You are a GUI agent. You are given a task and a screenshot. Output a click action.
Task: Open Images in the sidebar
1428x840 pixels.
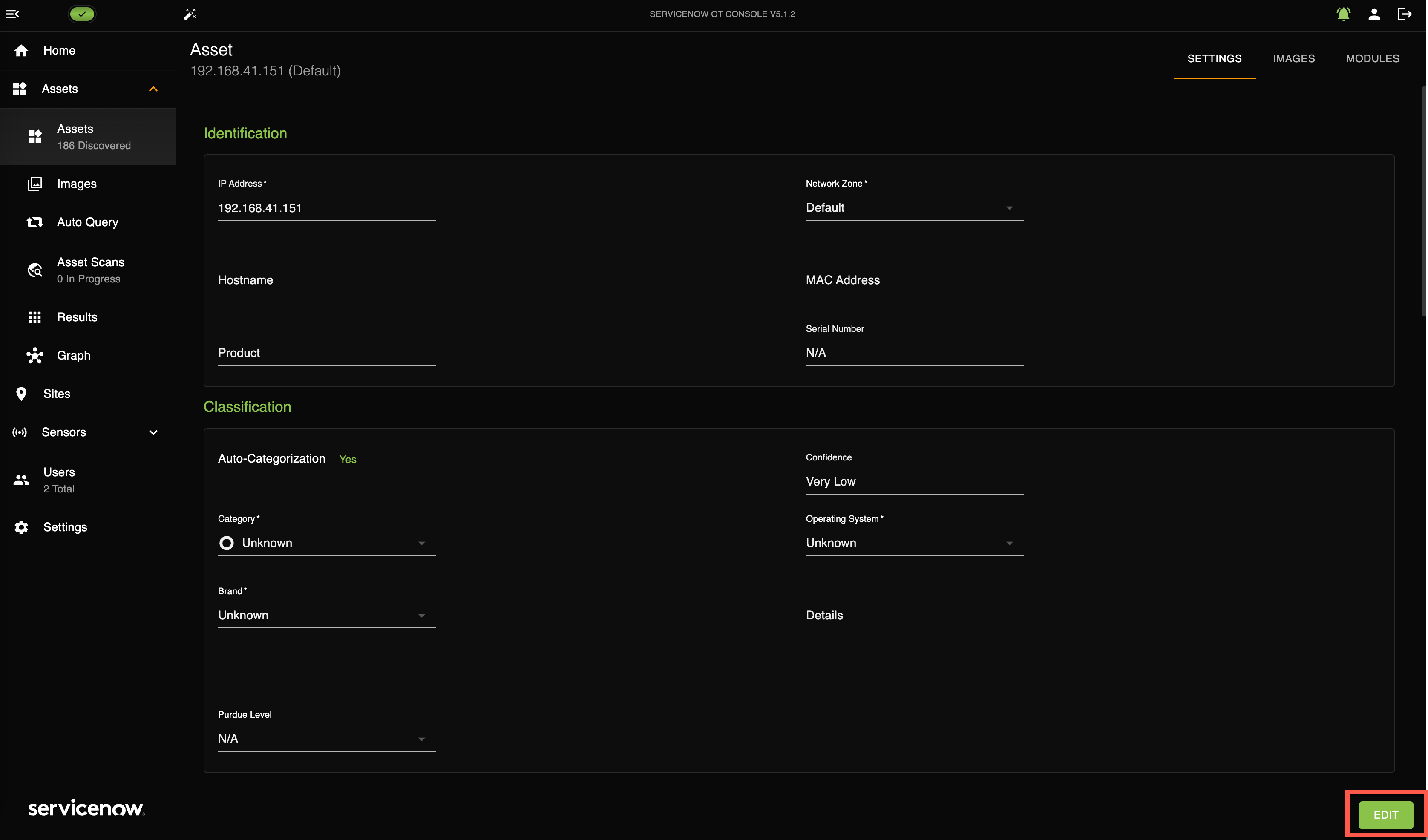88,184
